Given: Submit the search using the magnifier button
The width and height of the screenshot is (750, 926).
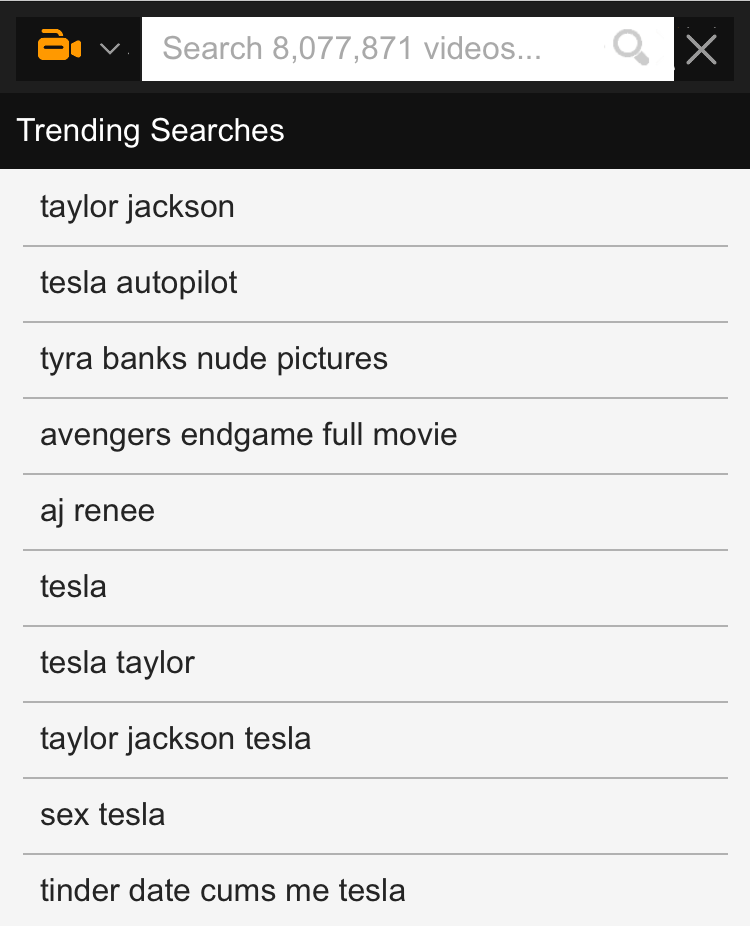Looking at the screenshot, I should 631,47.
